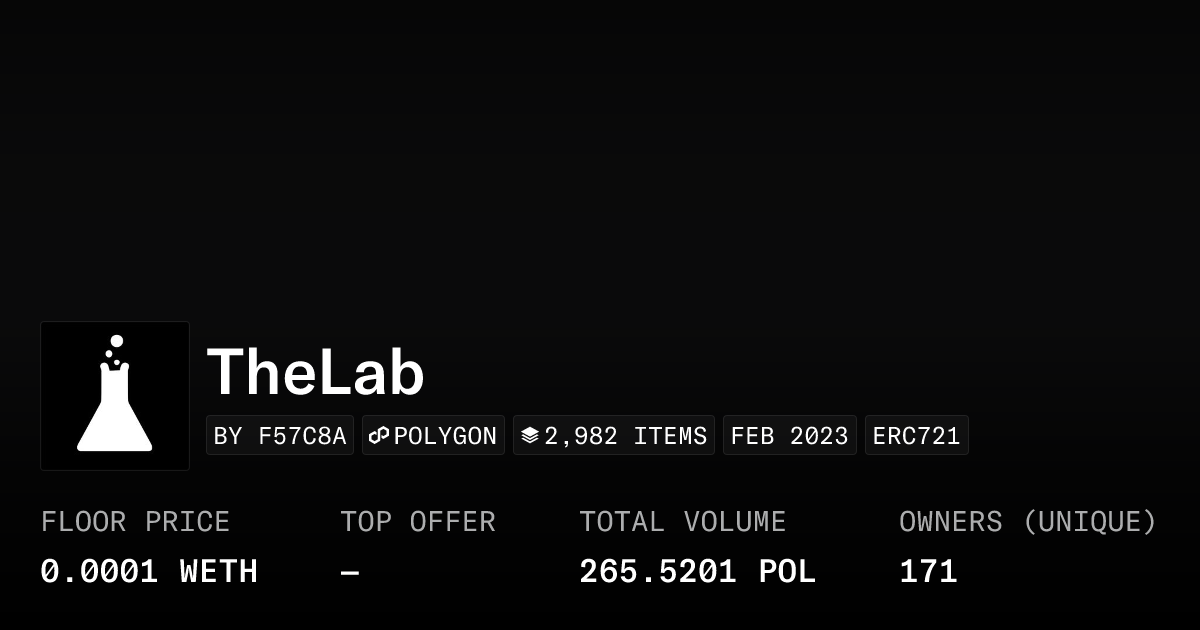Click the dash under TOP OFFER
The height and width of the screenshot is (630, 1200).
[x=350, y=572]
